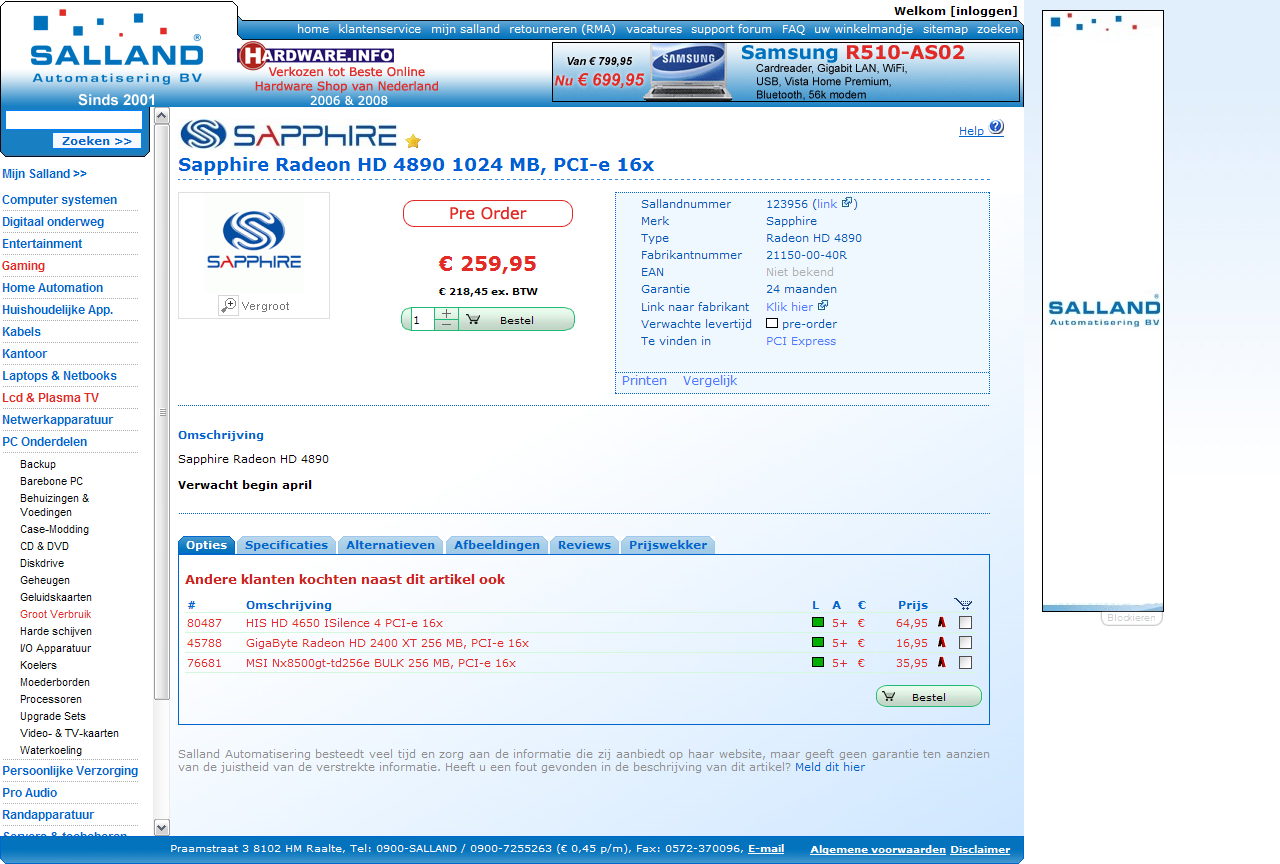The height and width of the screenshot is (864, 1280).
Task: Open the Prijswekker tab
Action: 668,545
